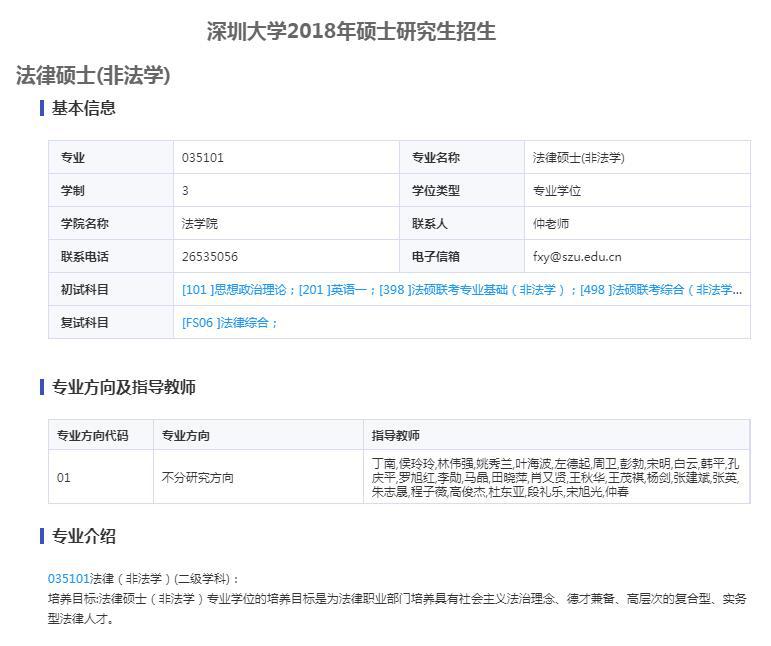Image resolution: width=771 pixels, height=646 pixels.
Task: Click the 专业学位 value cell
Action: coord(637,190)
